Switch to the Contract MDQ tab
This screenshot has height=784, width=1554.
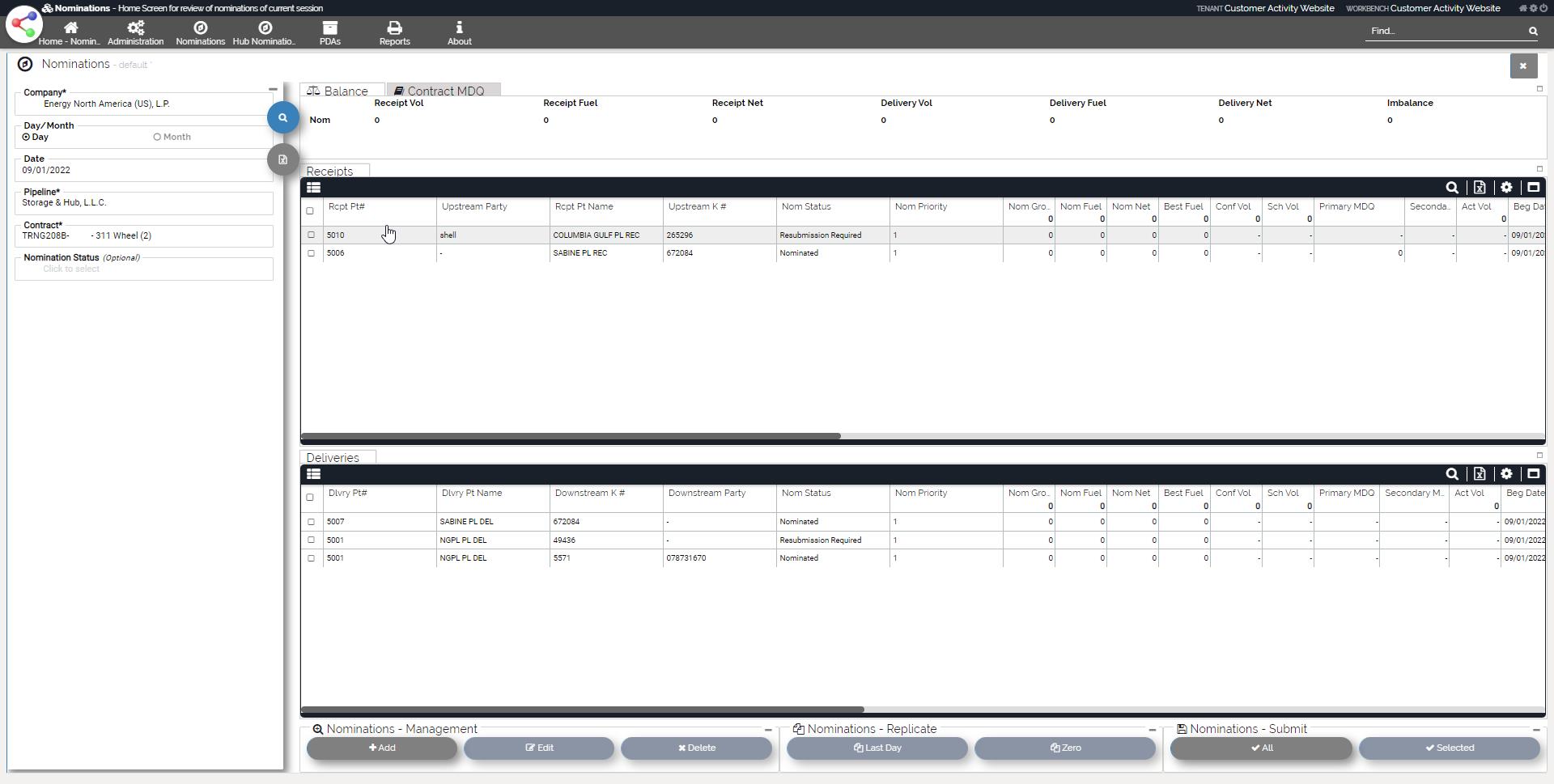444,91
